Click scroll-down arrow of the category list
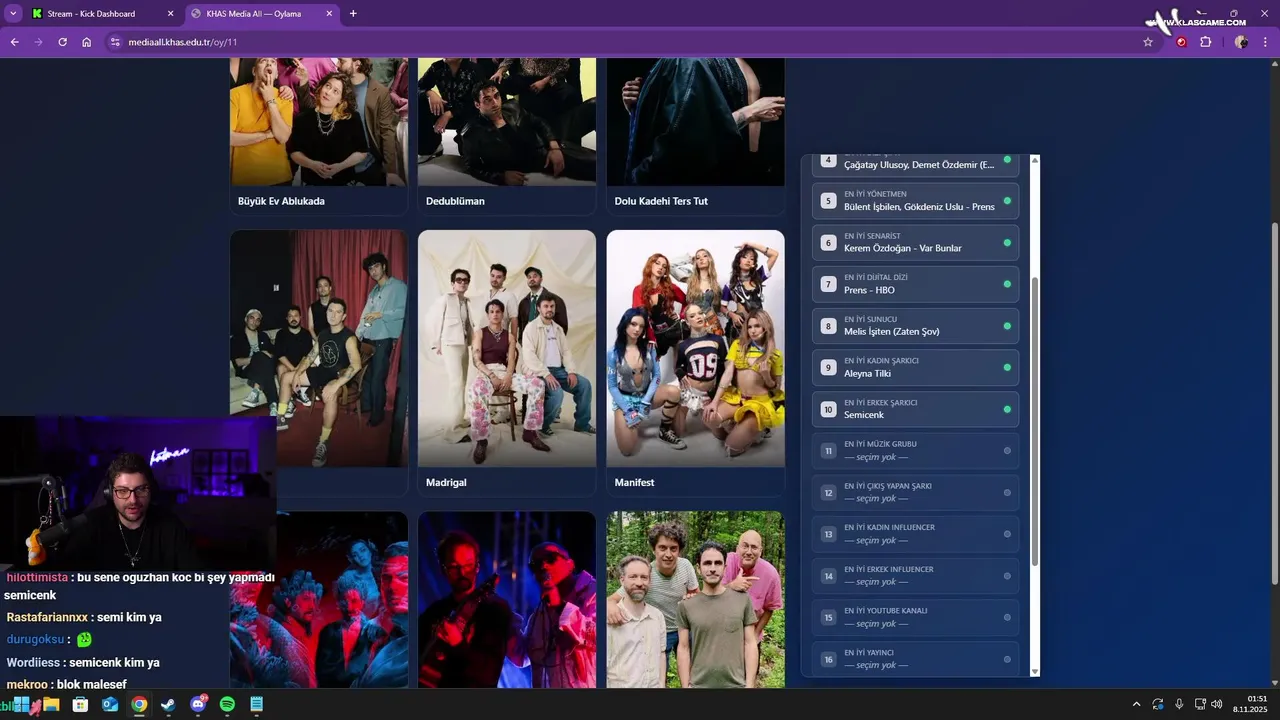The width and height of the screenshot is (1280, 720). pyautogui.click(x=1035, y=671)
